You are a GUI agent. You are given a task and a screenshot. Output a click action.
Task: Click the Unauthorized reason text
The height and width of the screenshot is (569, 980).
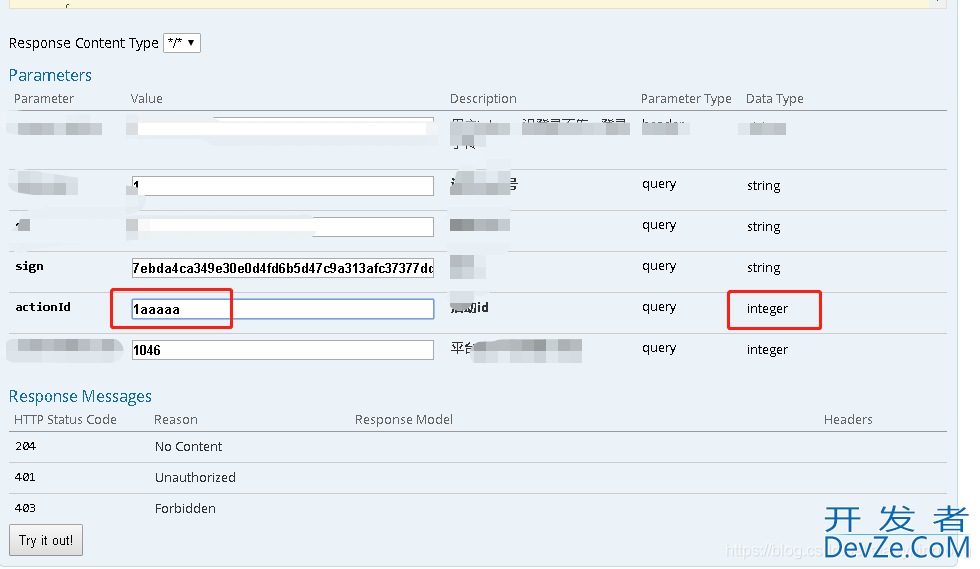point(195,477)
